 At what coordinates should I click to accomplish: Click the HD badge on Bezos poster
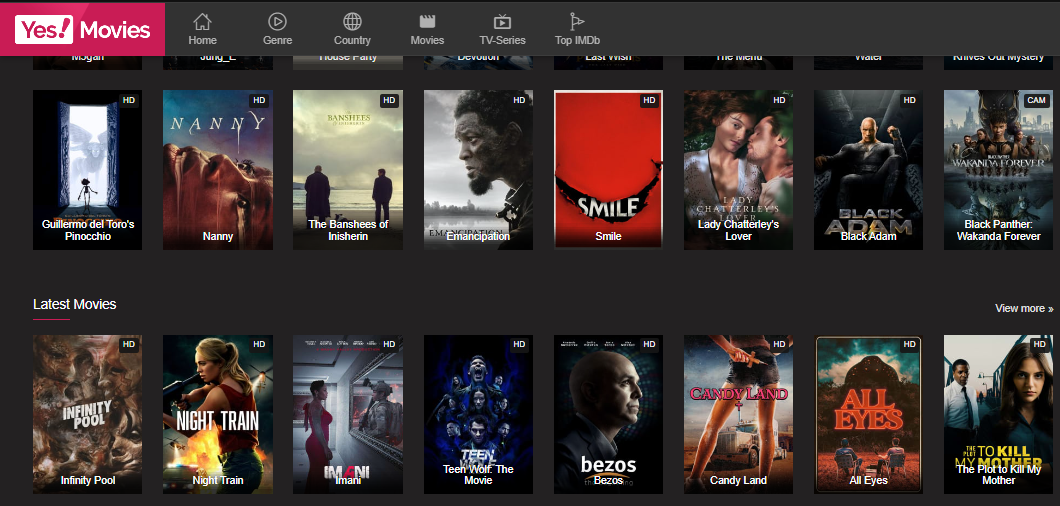pyautogui.click(x=649, y=344)
